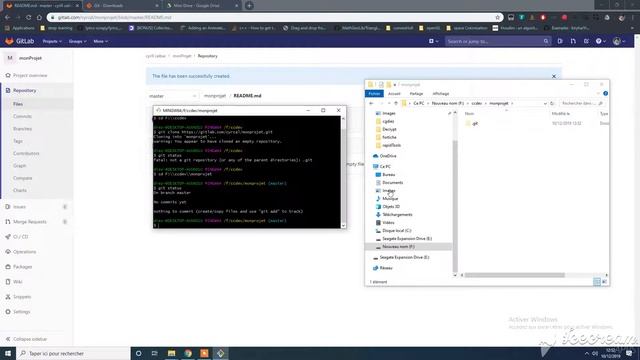Open the More dropdown in GitLab navbar
Viewport: 640px width, 360px height.
[x=100, y=41]
